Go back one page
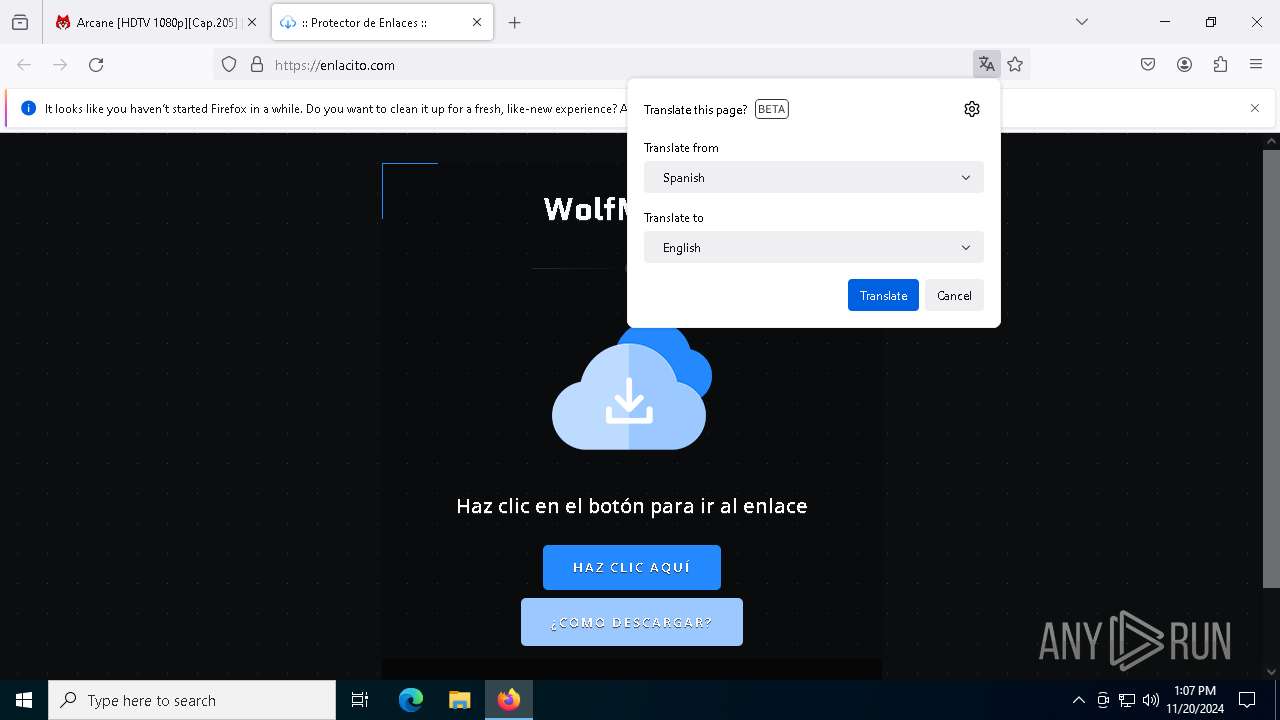 24,65
